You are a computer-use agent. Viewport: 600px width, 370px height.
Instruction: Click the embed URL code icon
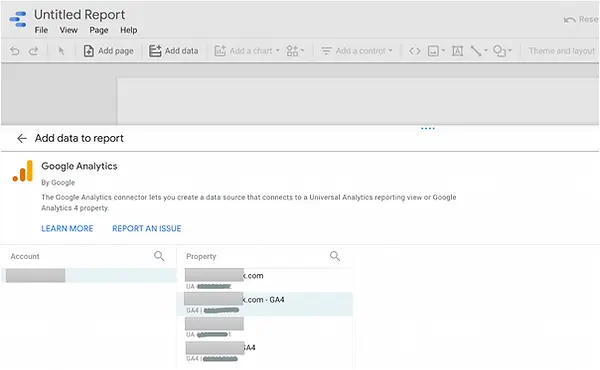415,51
